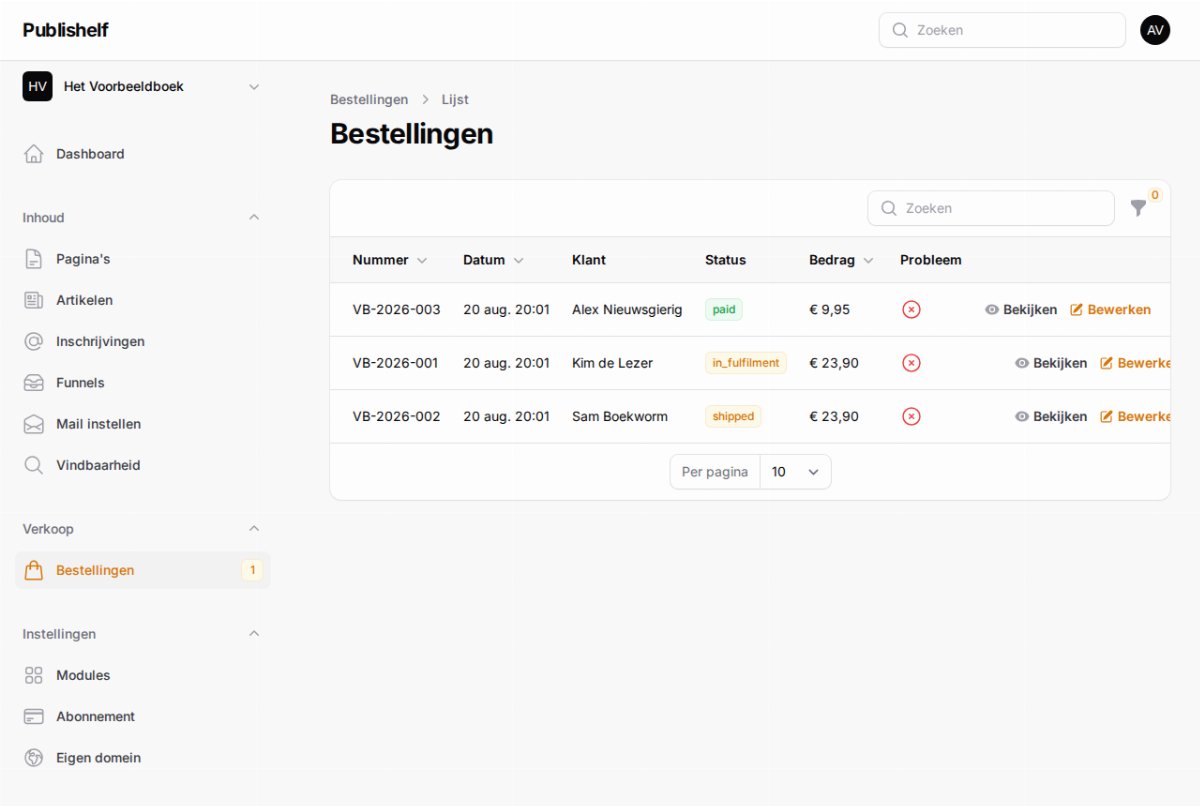1200x806 pixels.
Task: Click Bekijken for order VB-2026-002
Action: tap(1051, 416)
